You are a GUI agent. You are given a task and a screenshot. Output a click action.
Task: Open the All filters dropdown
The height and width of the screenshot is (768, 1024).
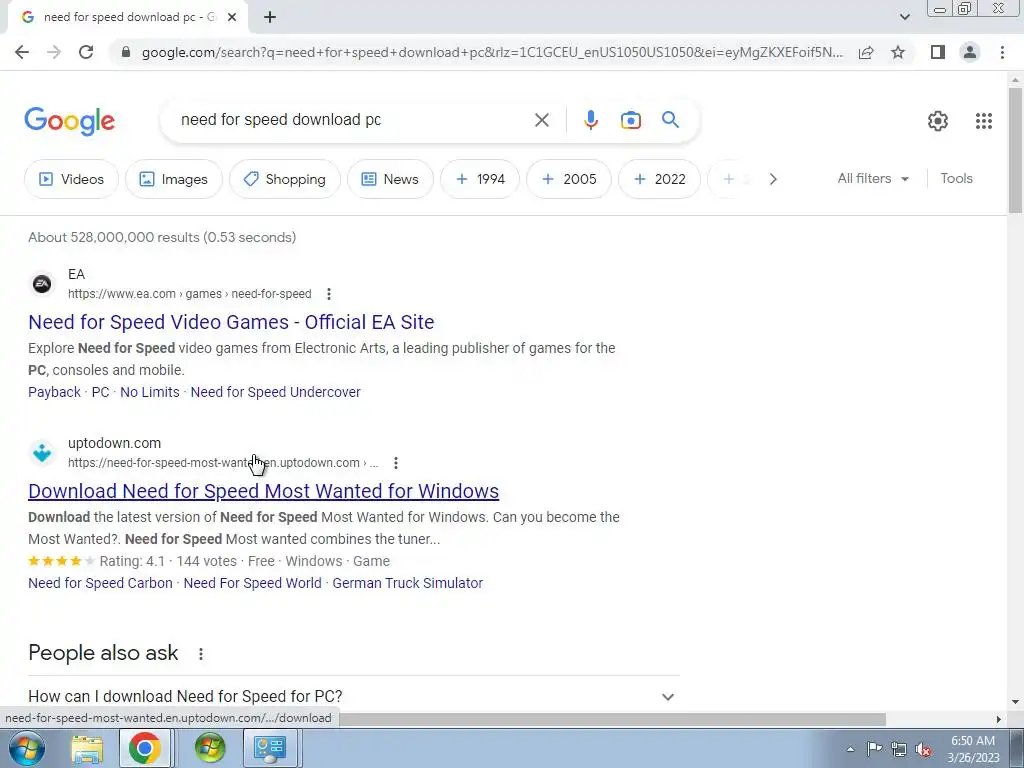[x=873, y=178]
